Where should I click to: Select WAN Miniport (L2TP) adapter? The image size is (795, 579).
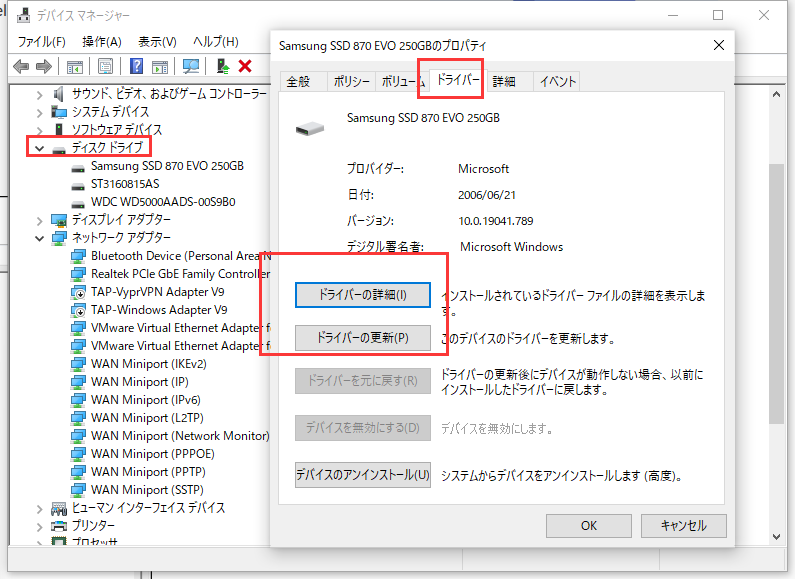147,418
